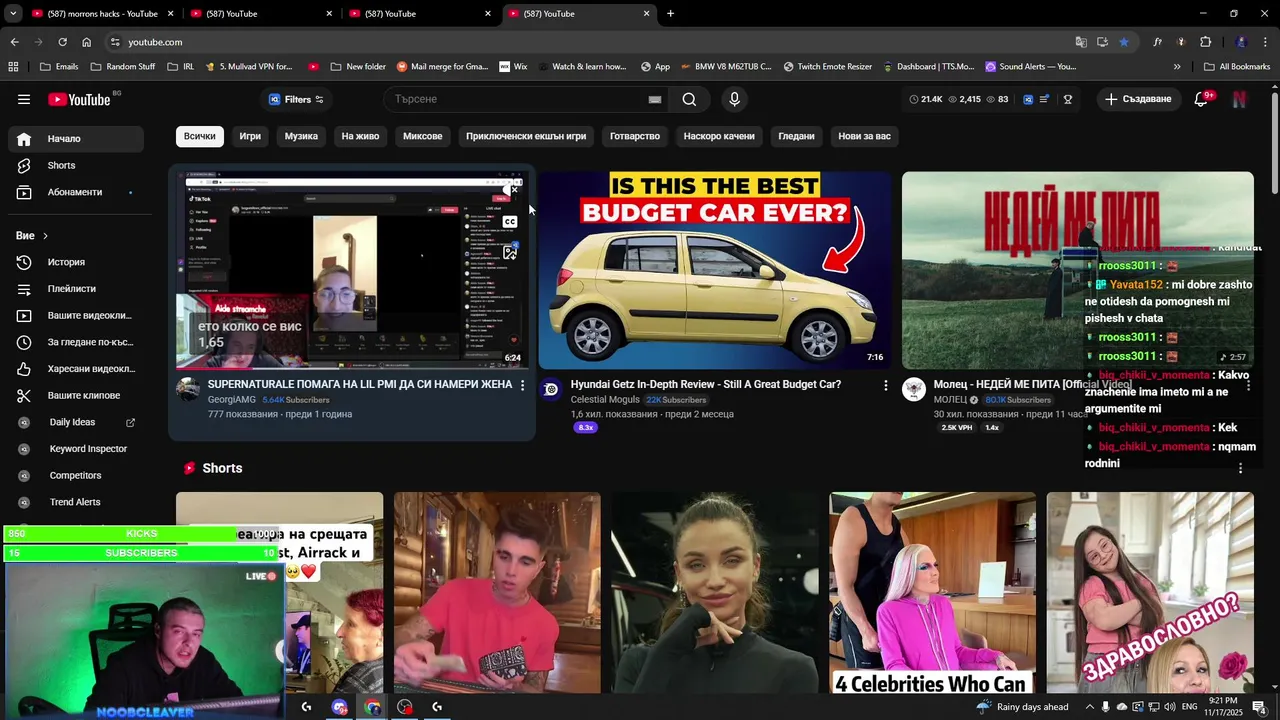The height and width of the screenshot is (720, 1280).
Task: Select the Наскоро качени chip
Action: click(719, 136)
